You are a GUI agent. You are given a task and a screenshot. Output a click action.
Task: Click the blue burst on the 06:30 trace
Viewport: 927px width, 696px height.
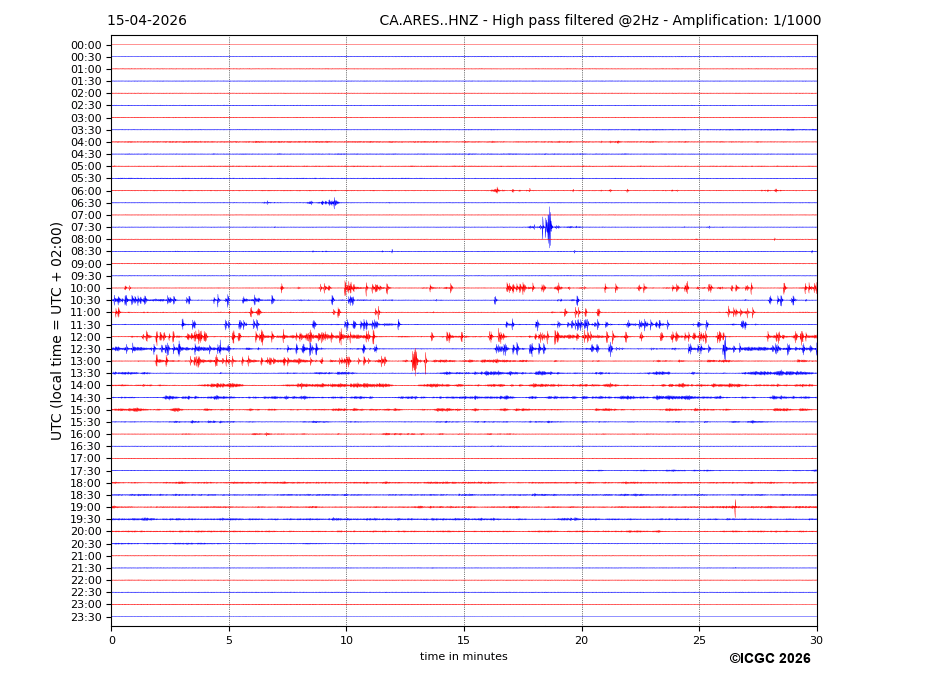[x=331, y=203]
